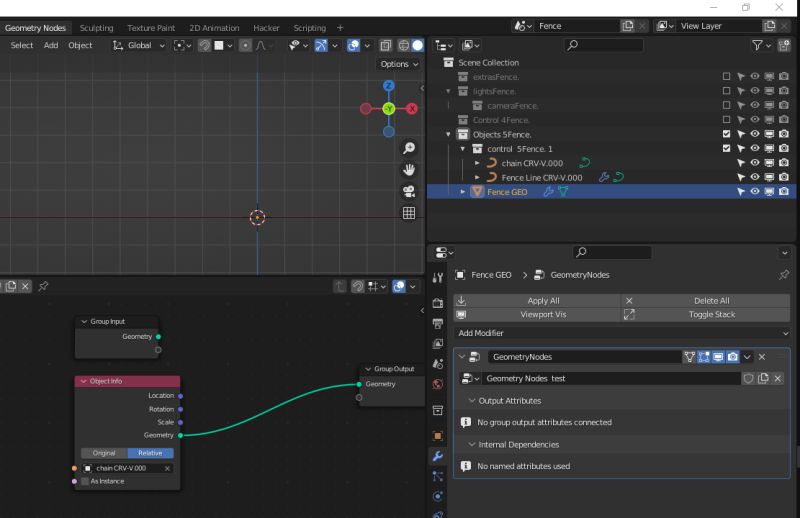Screen dimensions: 800x518
Task: Unlink the Geometry Nodes test node group
Action: [x=778, y=379]
